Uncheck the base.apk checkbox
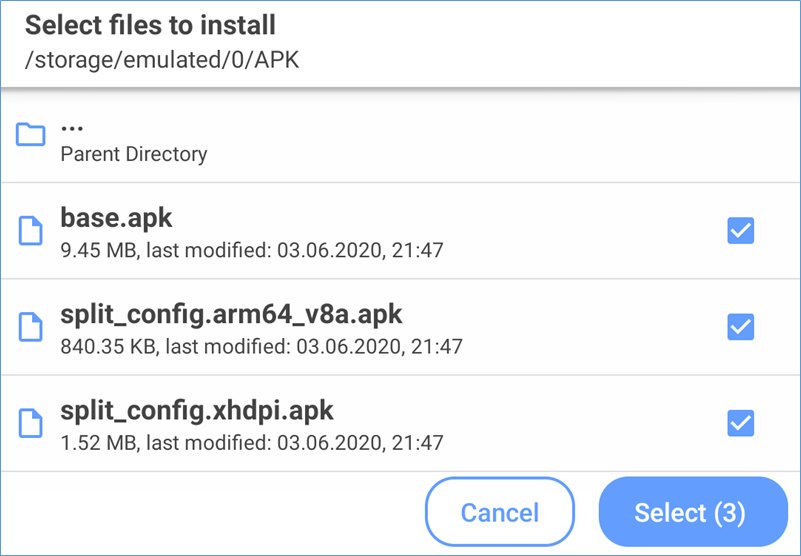 coord(740,231)
